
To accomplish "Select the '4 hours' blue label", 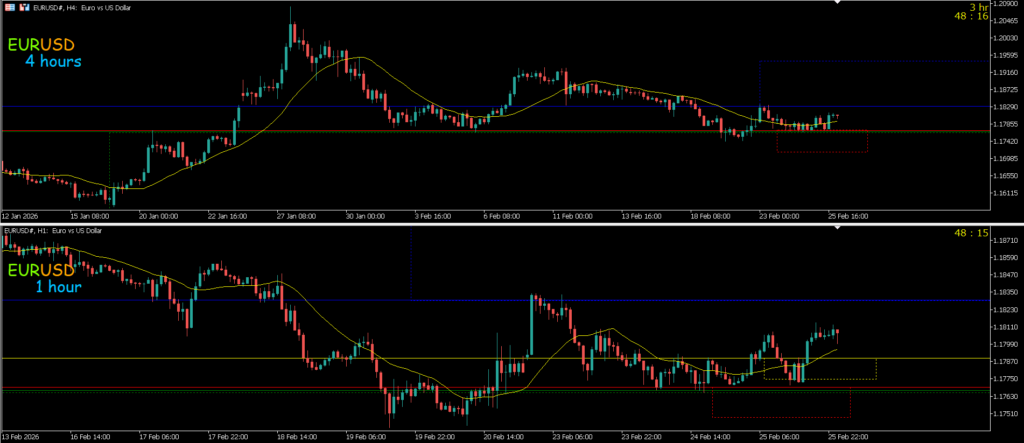I will pos(53,62).
